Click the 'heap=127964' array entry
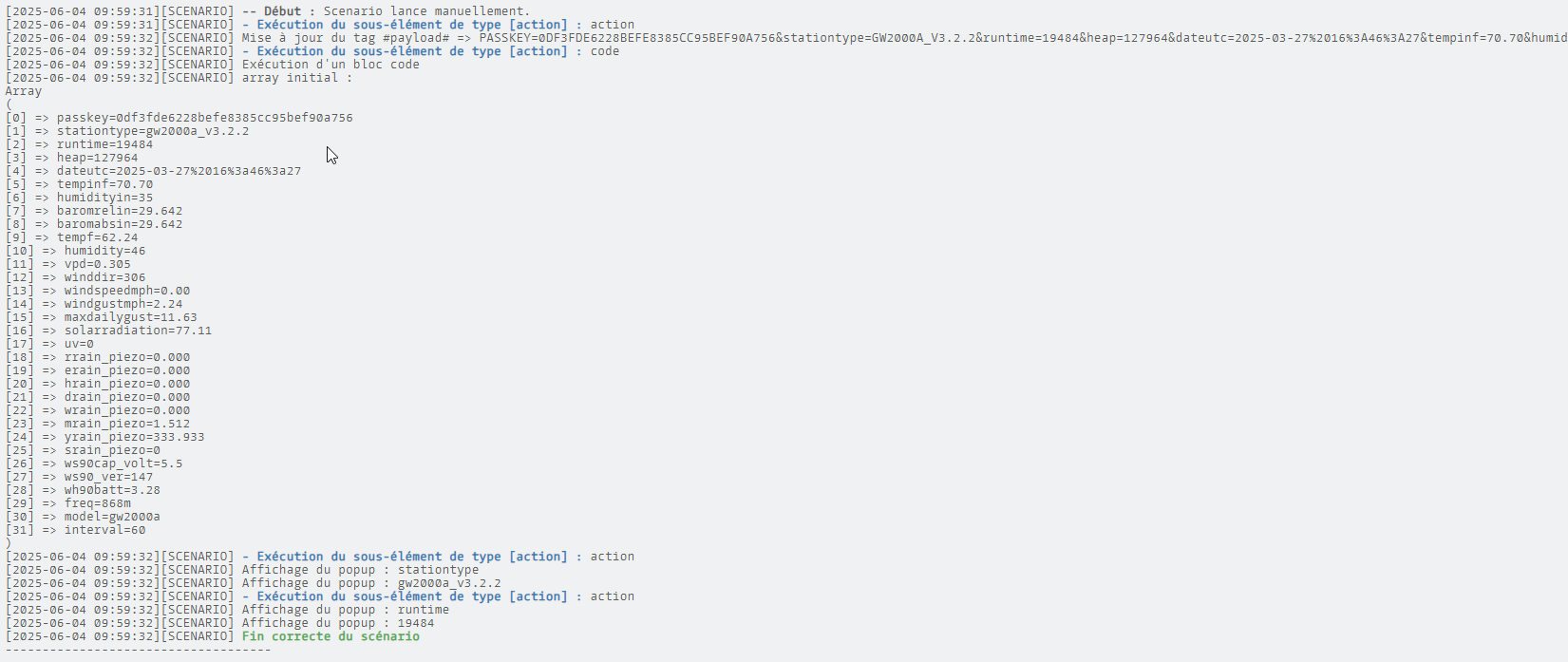The height and width of the screenshot is (662, 1568). 97,158
